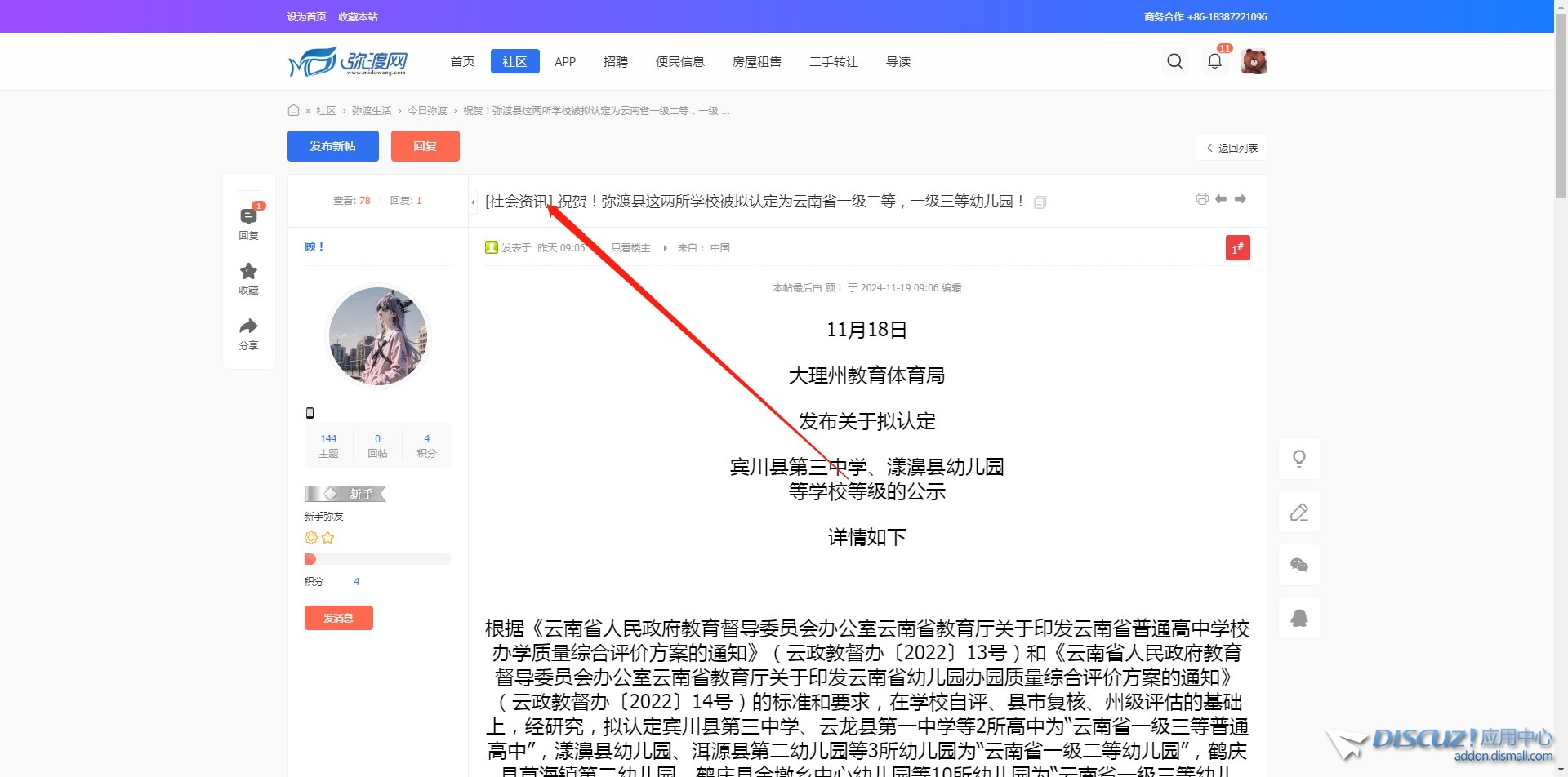Click the printer icon beside the post title
Viewport: 1568px width, 777px height.
click(x=1201, y=199)
